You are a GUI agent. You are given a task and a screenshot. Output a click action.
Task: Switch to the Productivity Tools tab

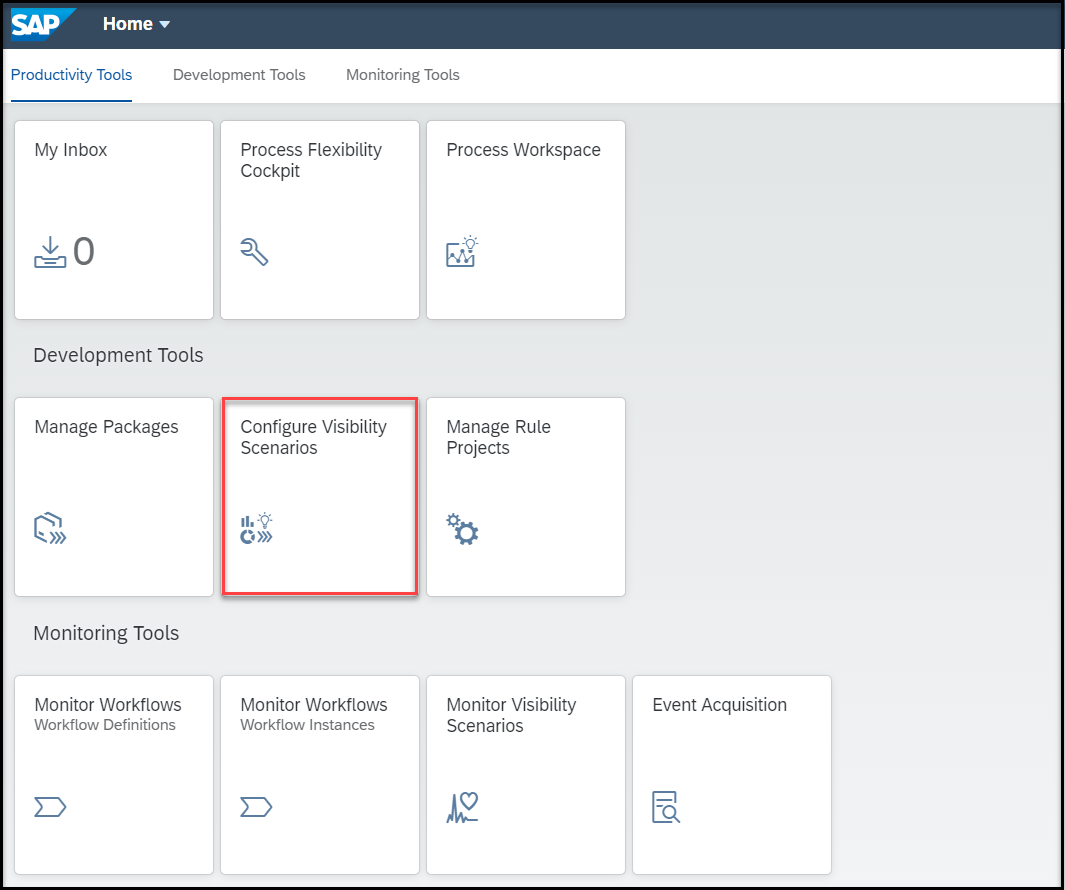tap(71, 75)
